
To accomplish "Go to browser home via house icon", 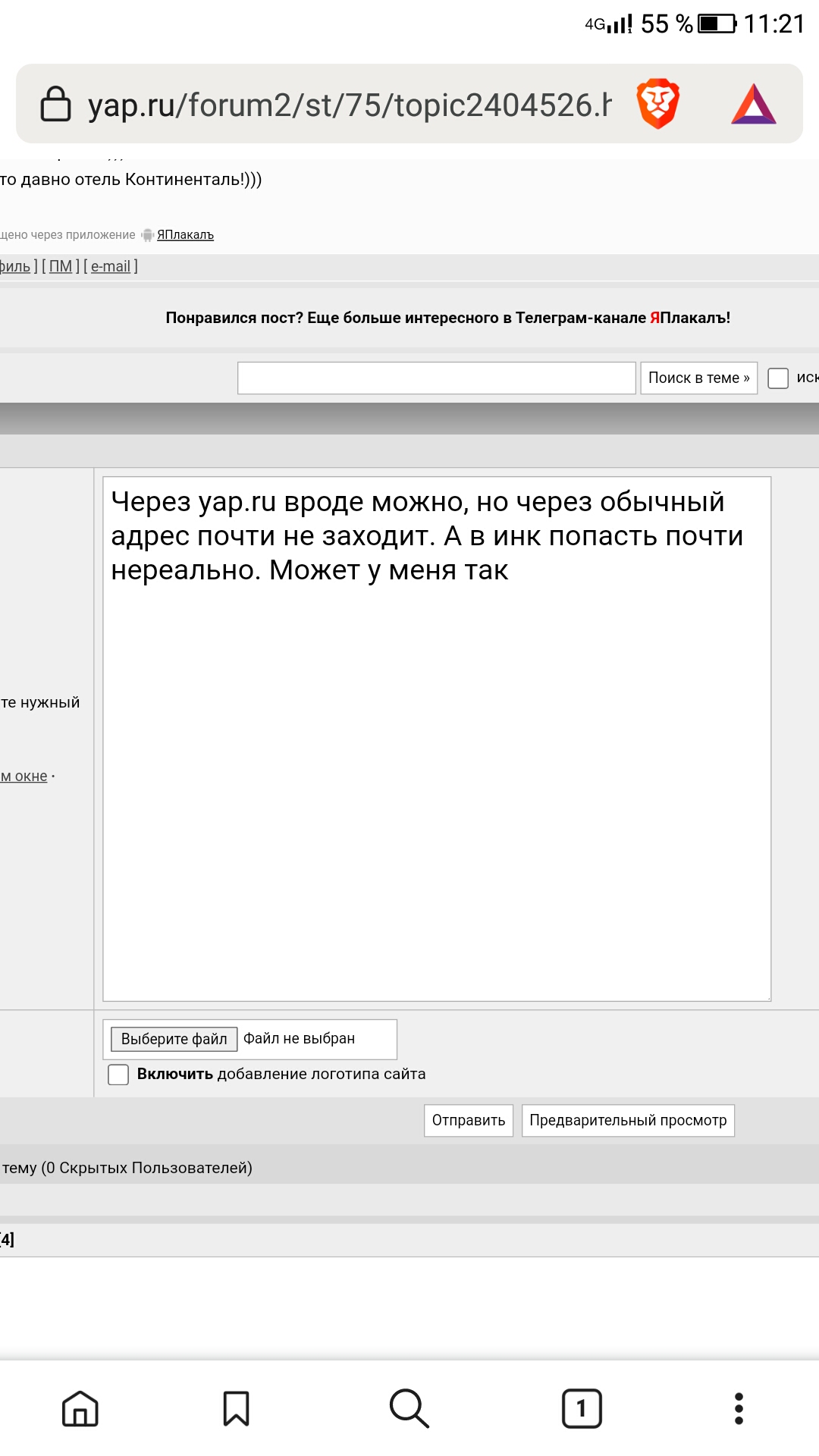I will (x=80, y=1409).
